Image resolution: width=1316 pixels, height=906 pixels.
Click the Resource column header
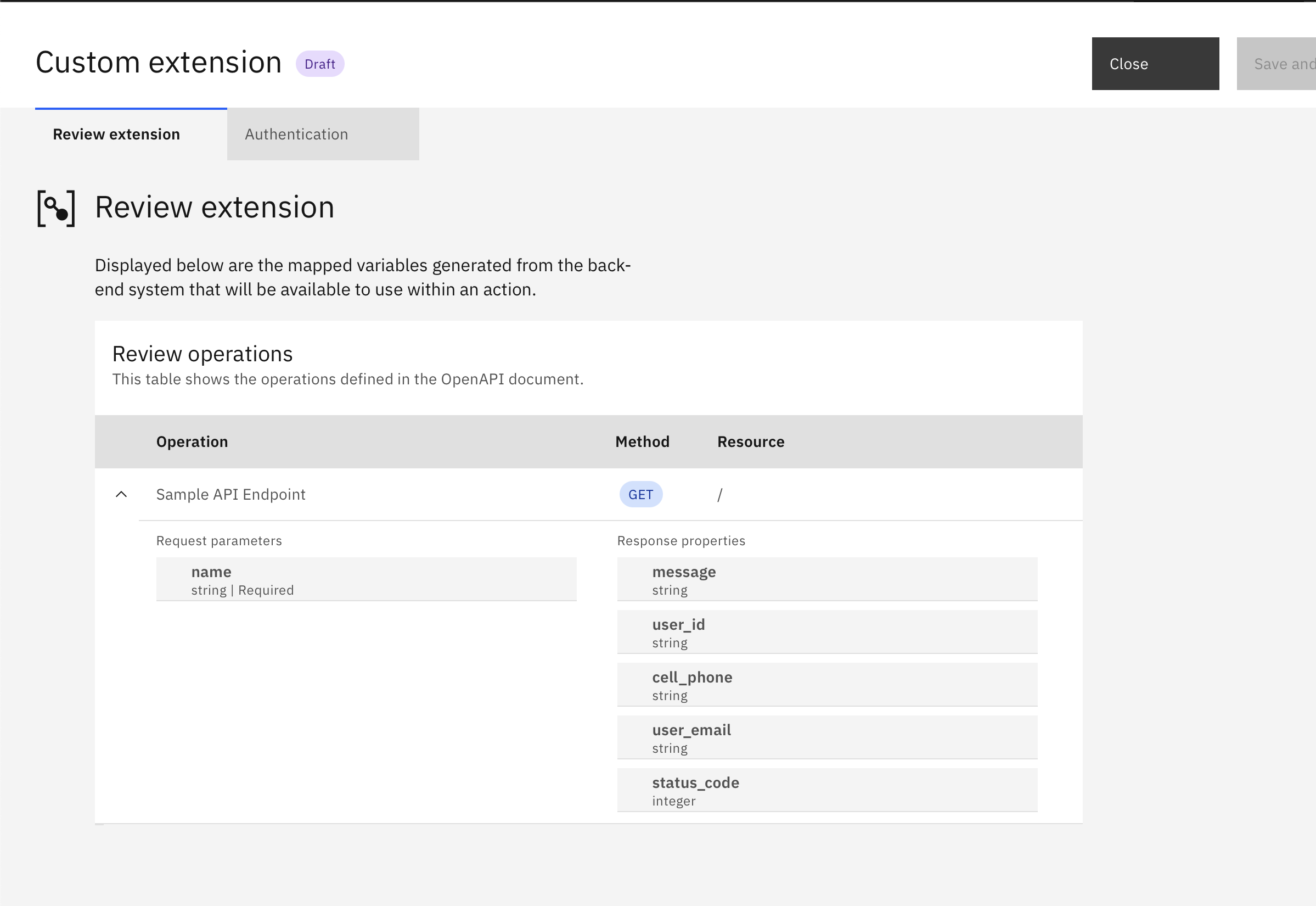[750, 441]
